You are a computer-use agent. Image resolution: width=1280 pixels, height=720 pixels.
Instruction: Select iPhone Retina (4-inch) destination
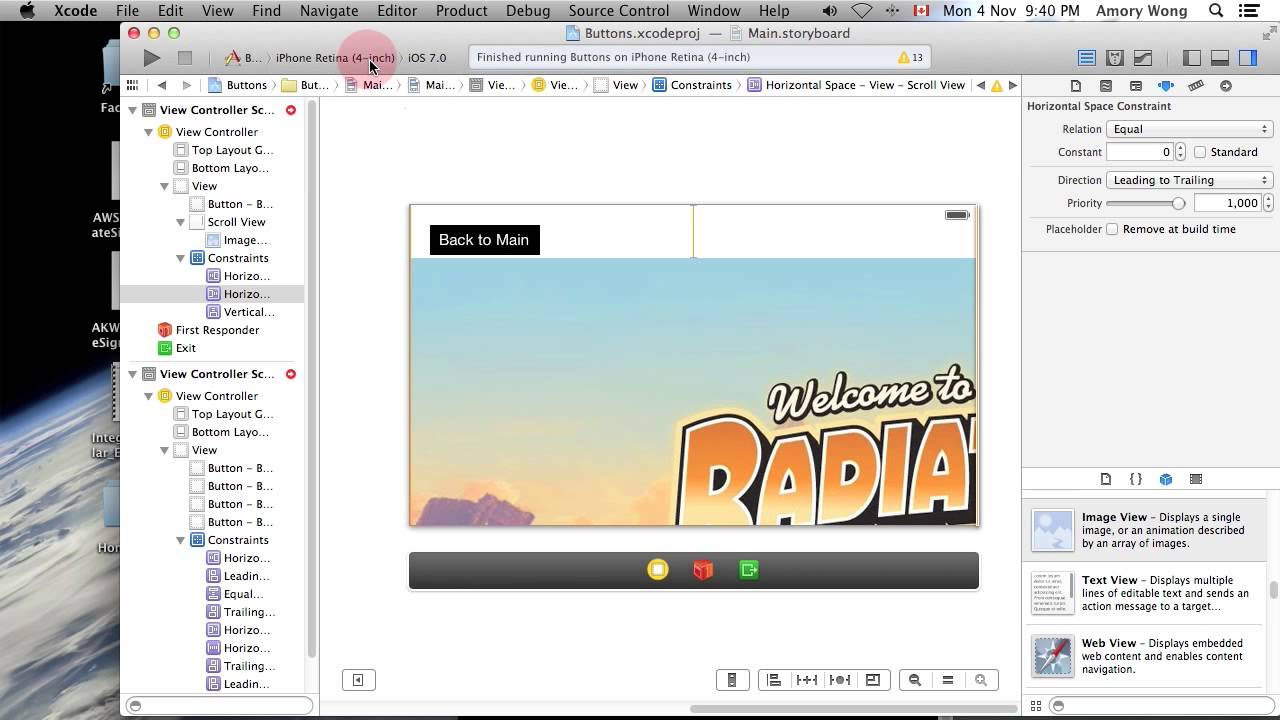(x=335, y=58)
